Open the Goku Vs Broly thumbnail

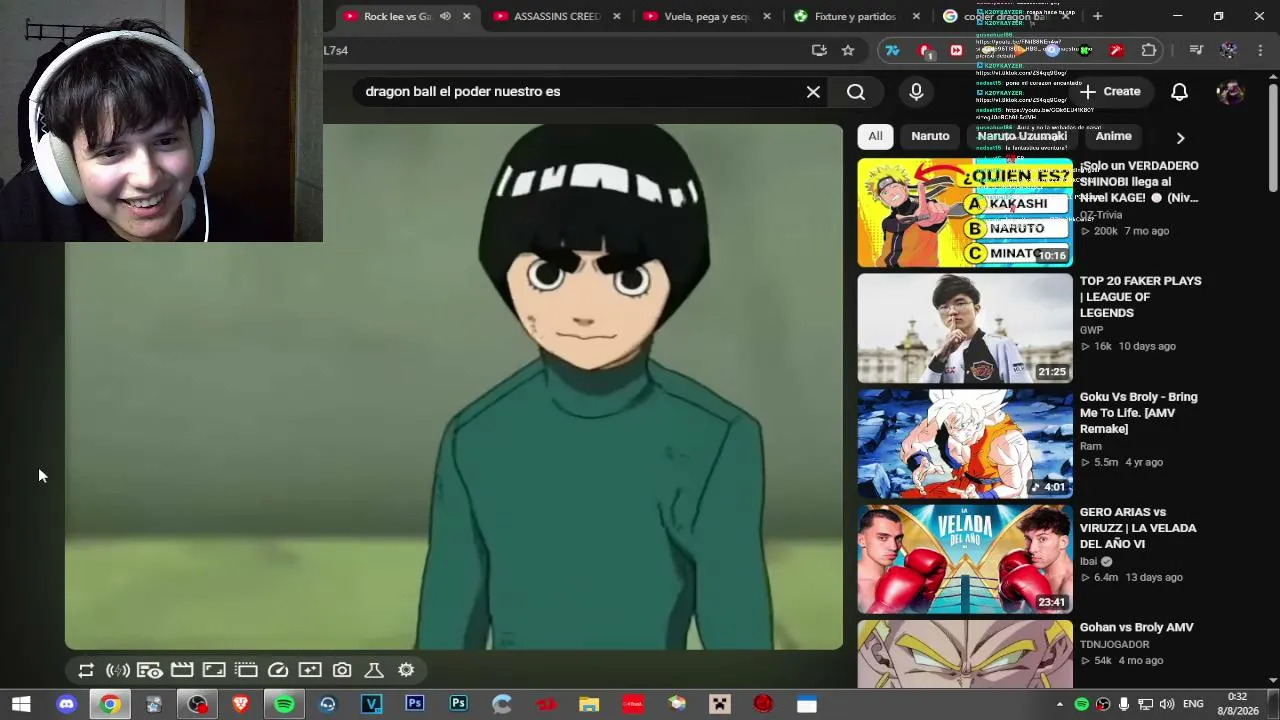pyautogui.click(x=965, y=444)
